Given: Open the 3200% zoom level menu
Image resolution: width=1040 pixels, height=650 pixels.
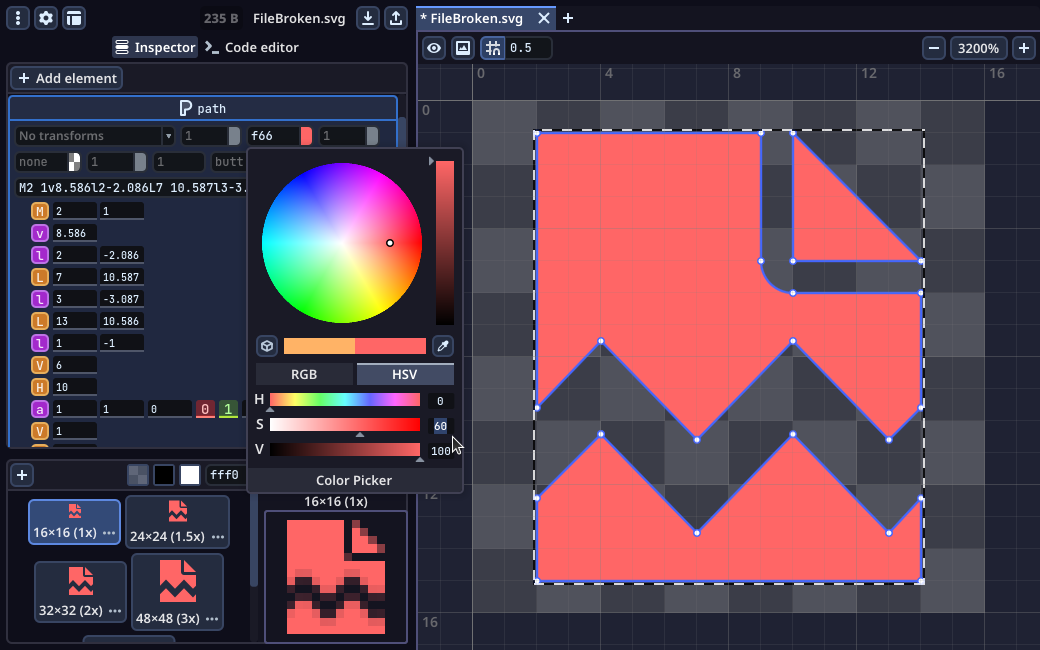Looking at the screenshot, I should [978, 48].
